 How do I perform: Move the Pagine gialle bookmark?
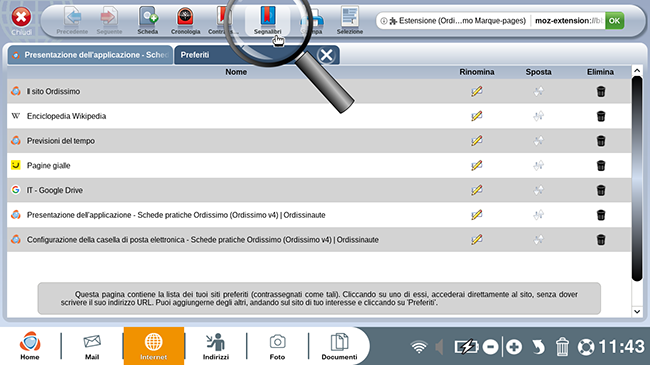(x=538, y=165)
